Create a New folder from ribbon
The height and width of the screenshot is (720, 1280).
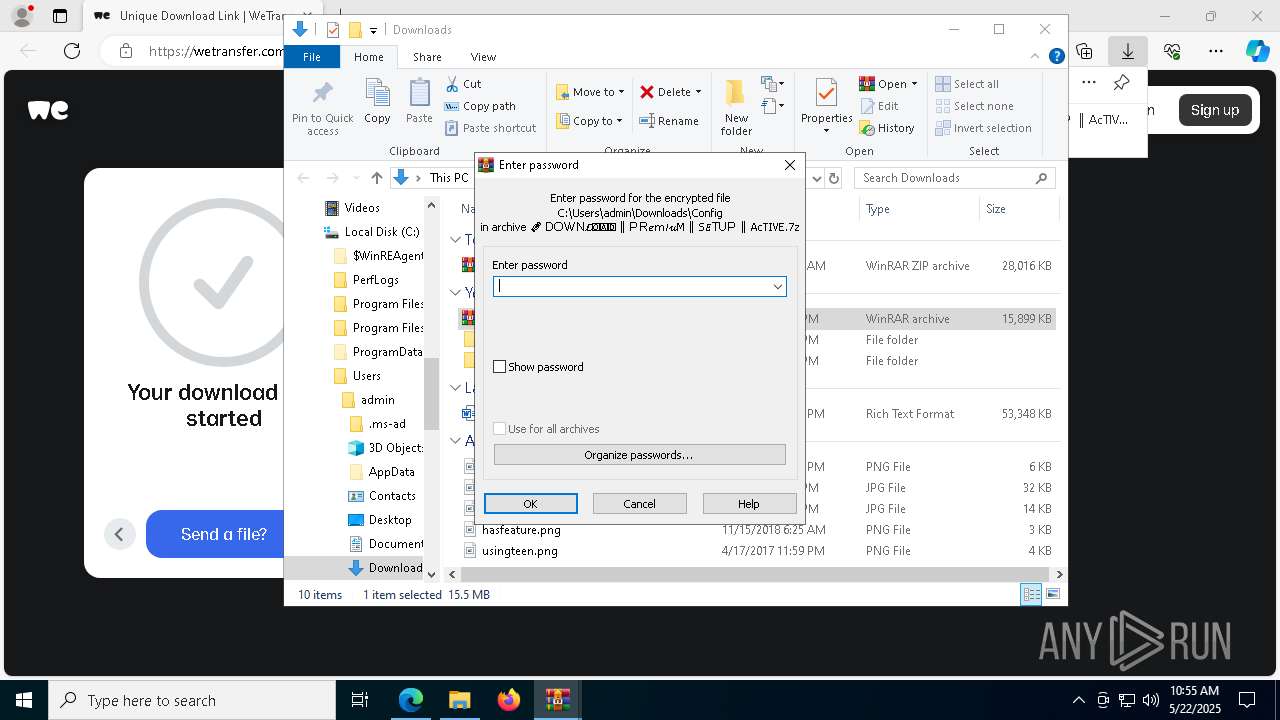click(x=736, y=107)
